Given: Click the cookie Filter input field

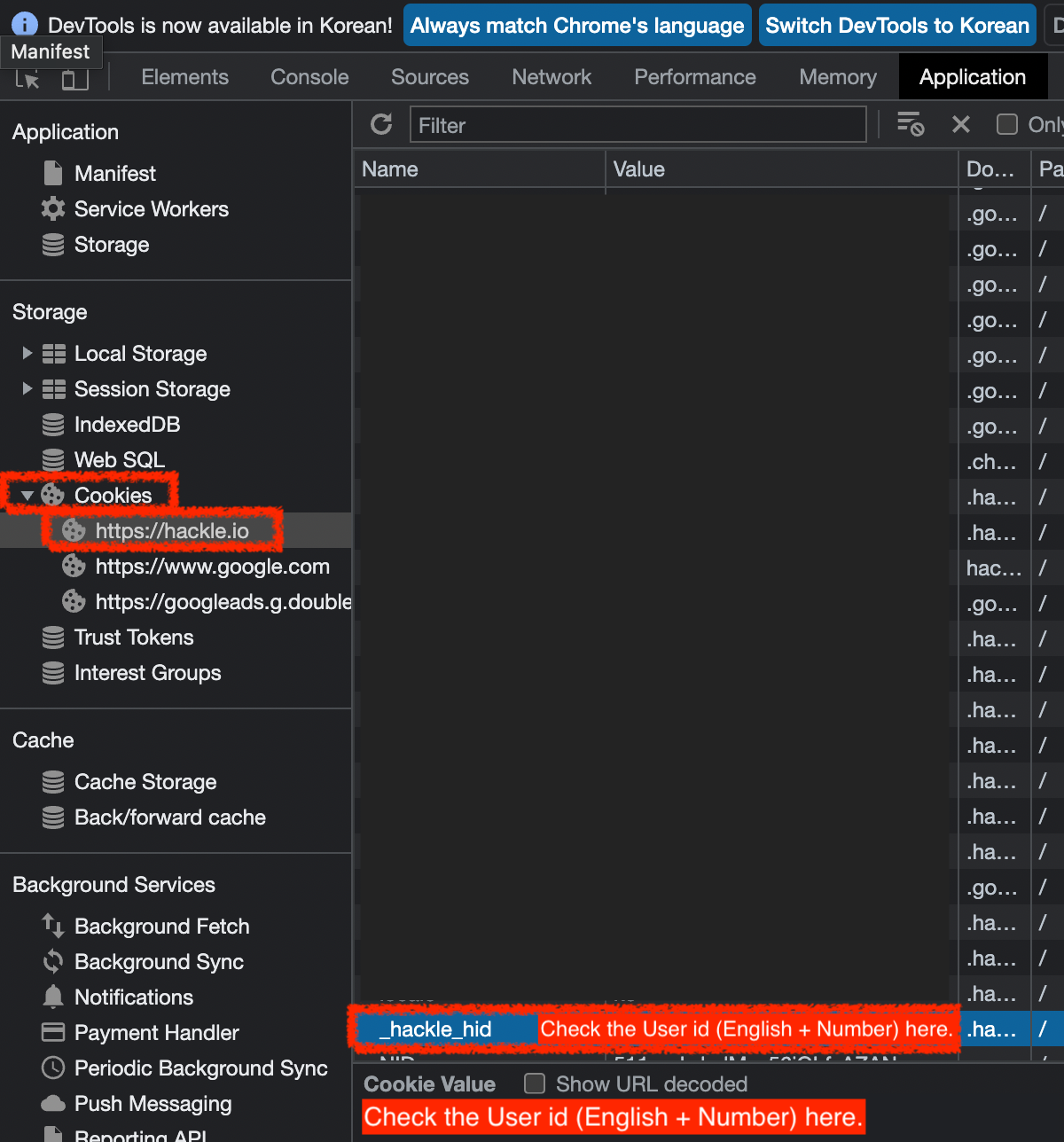Looking at the screenshot, I should pyautogui.click(x=638, y=125).
